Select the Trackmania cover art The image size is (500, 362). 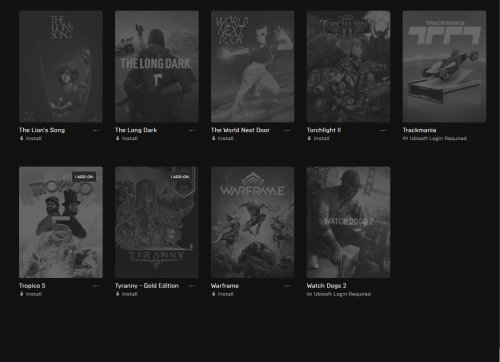click(x=444, y=66)
